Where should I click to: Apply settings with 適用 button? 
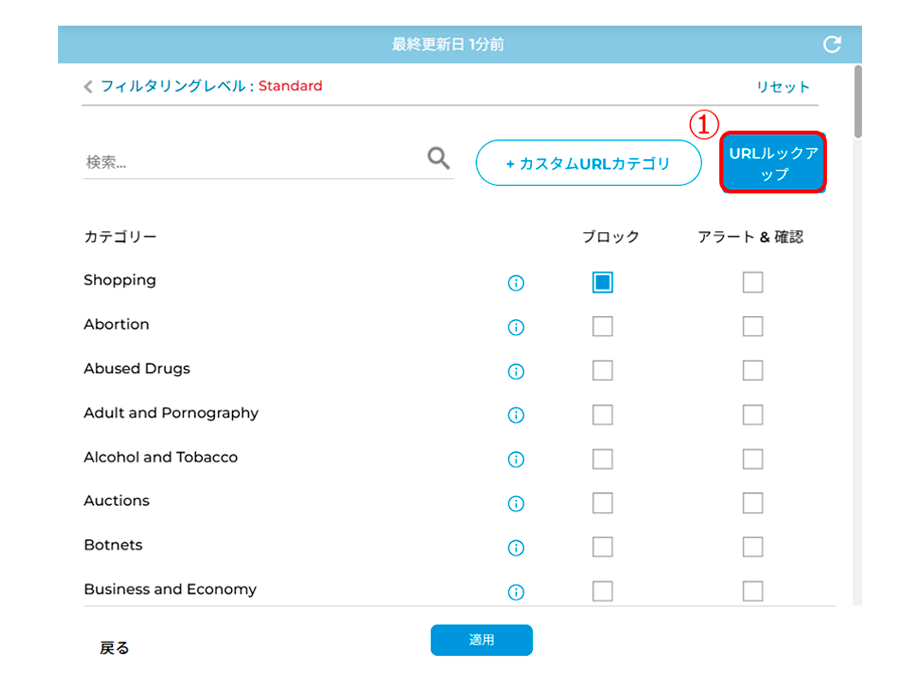tap(482, 640)
